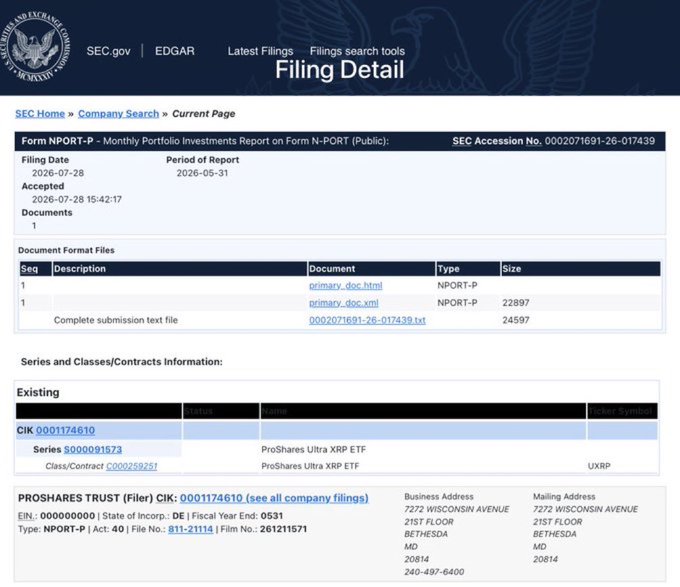Viewport: 680px width, 587px height.
Task: Click see all company filings link
Action: 274,498
